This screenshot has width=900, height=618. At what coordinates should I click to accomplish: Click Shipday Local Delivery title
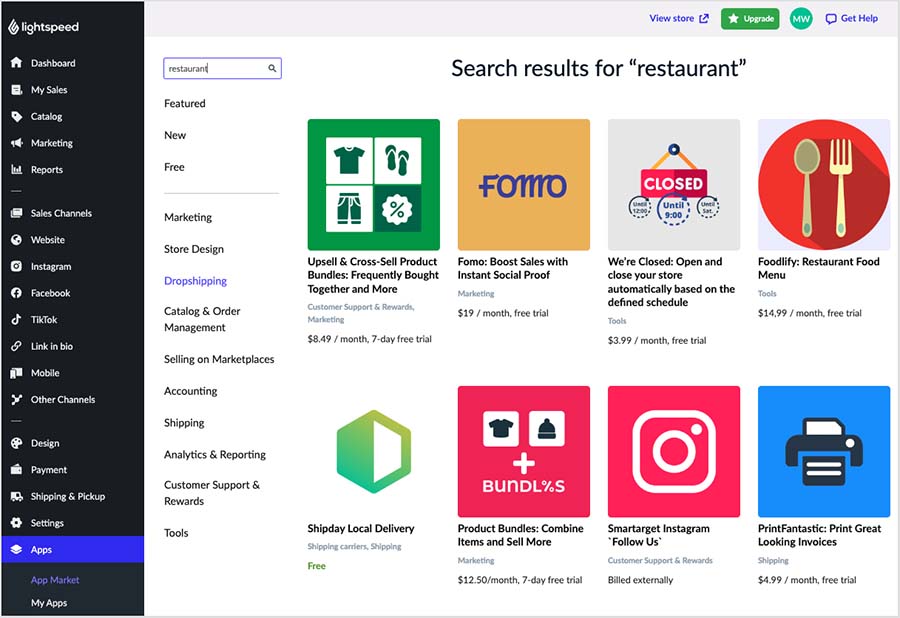[360, 528]
